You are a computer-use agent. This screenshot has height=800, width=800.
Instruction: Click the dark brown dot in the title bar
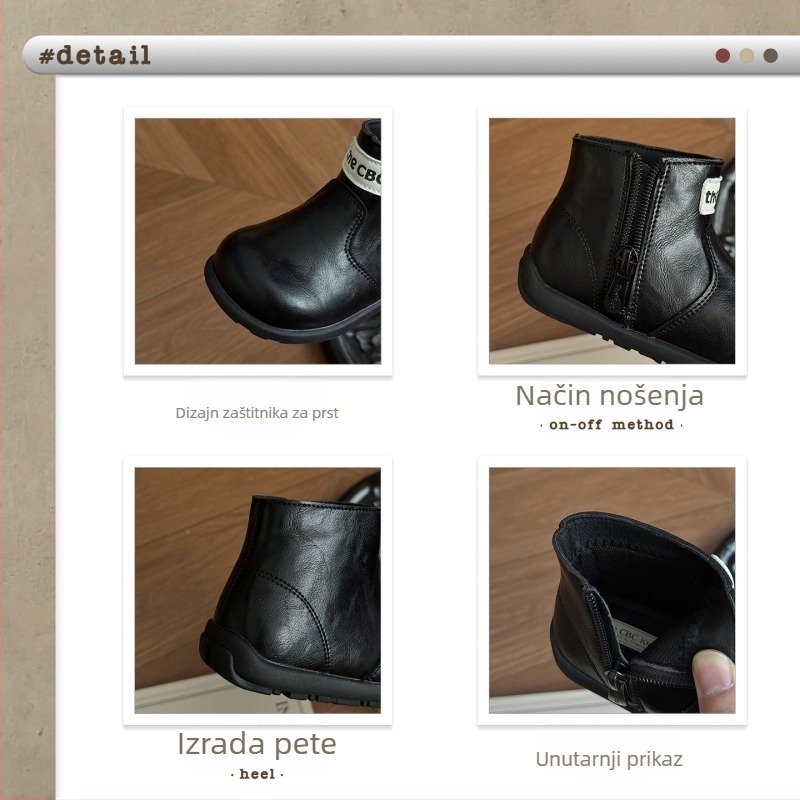point(770,56)
